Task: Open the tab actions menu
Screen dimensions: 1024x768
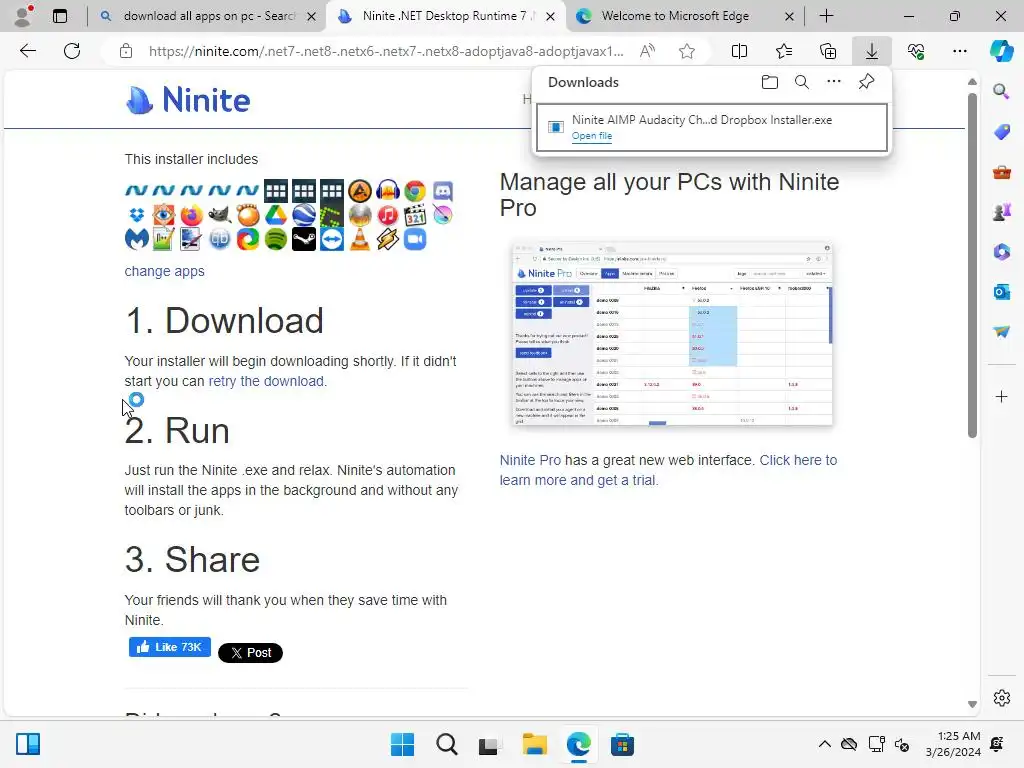Action: tap(60, 16)
